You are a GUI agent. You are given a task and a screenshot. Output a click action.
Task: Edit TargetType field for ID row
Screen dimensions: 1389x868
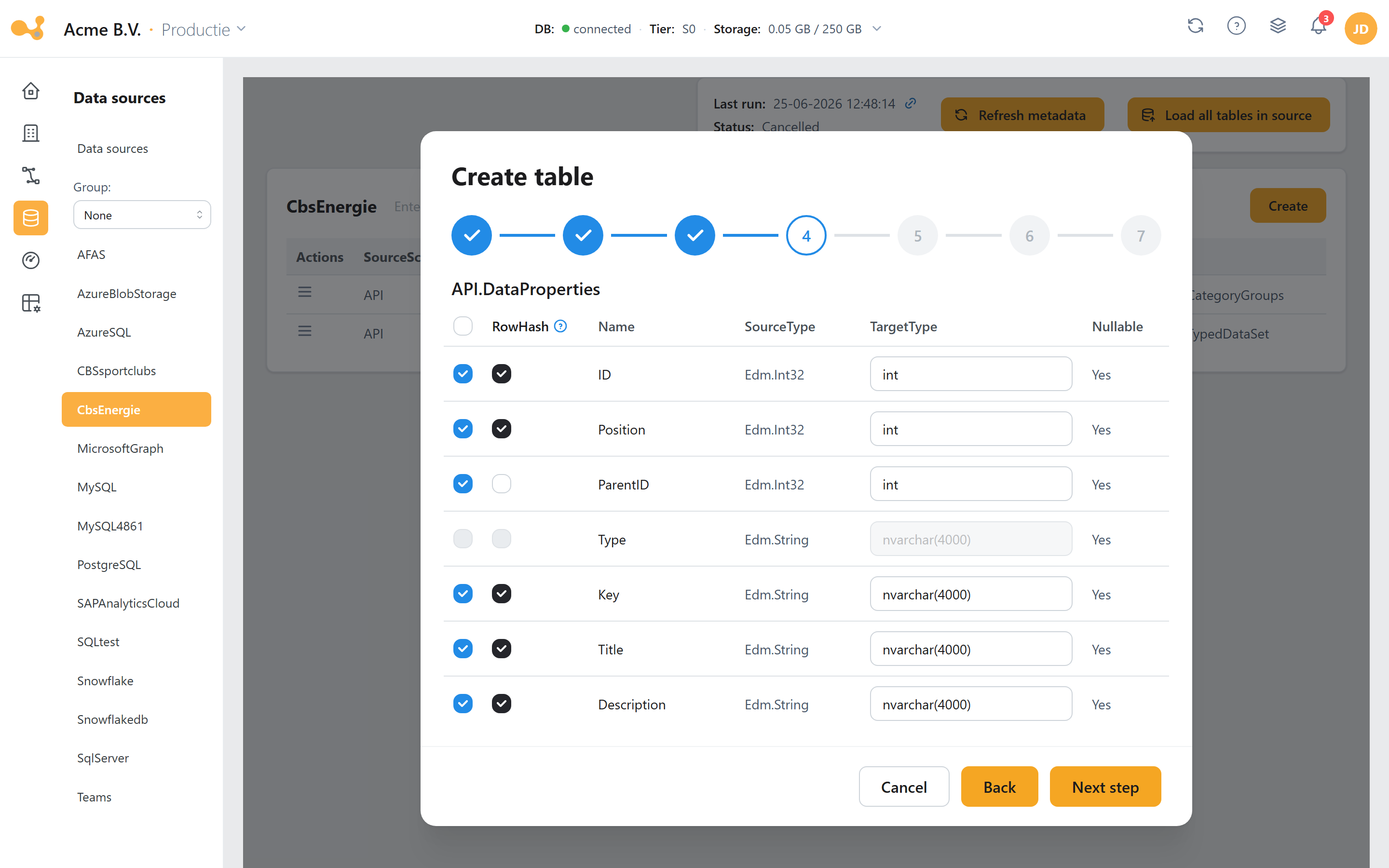[970, 374]
